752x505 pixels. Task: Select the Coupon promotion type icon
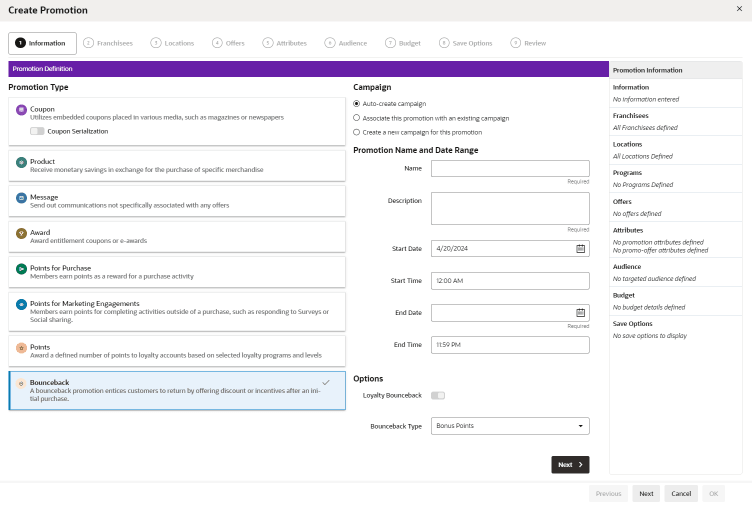pos(21,110)
